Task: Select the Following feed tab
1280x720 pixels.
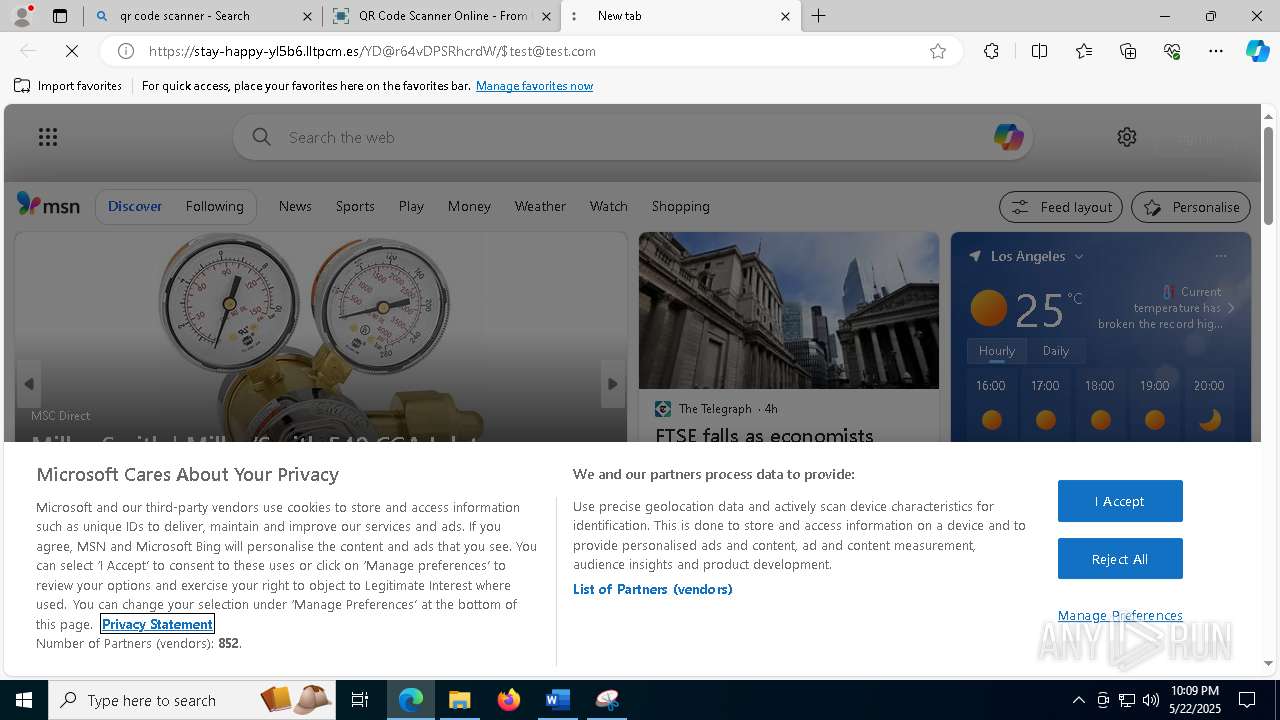Action: pos(214,206)
